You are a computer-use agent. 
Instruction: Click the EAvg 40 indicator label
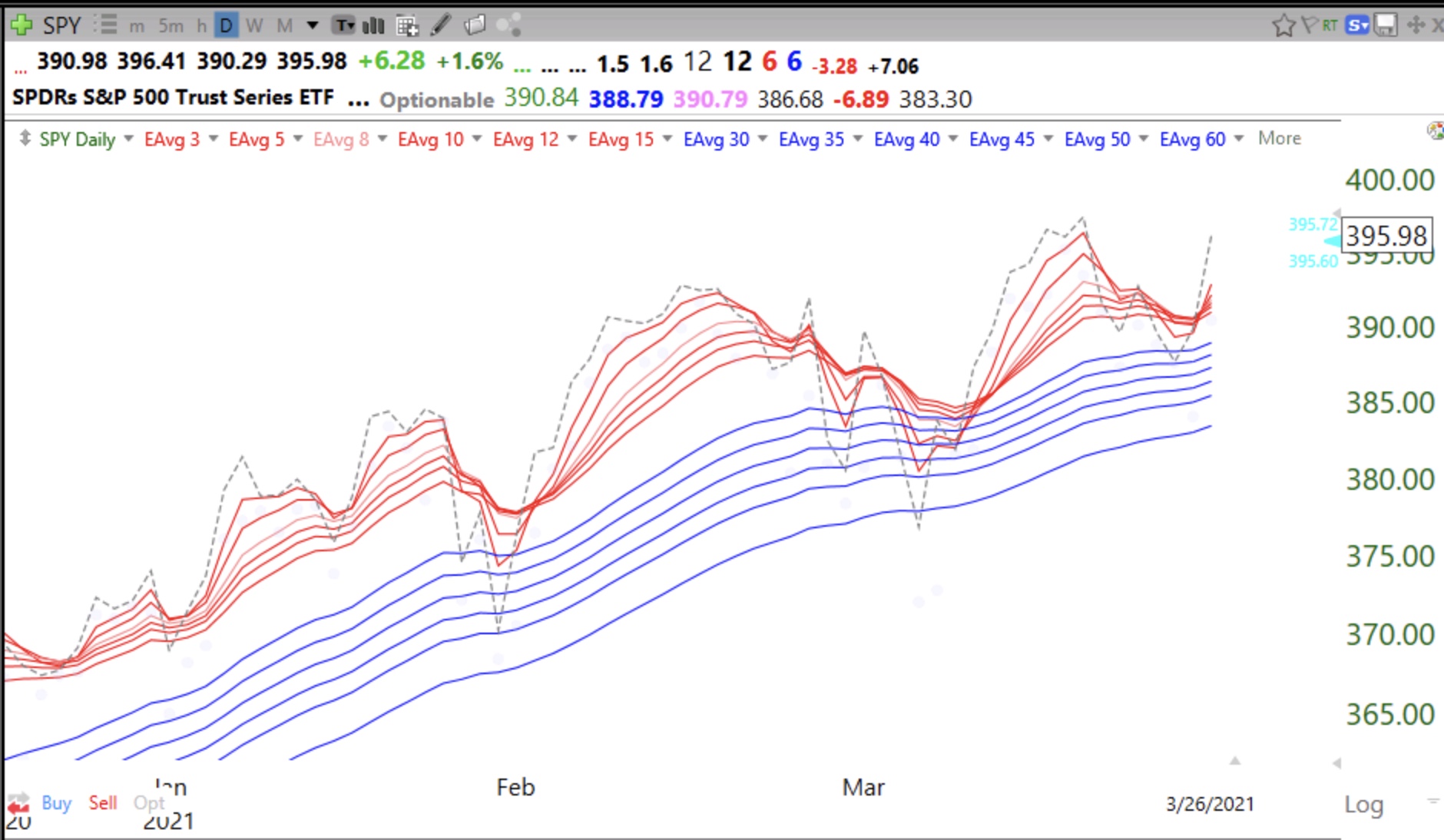click(906, 139)
